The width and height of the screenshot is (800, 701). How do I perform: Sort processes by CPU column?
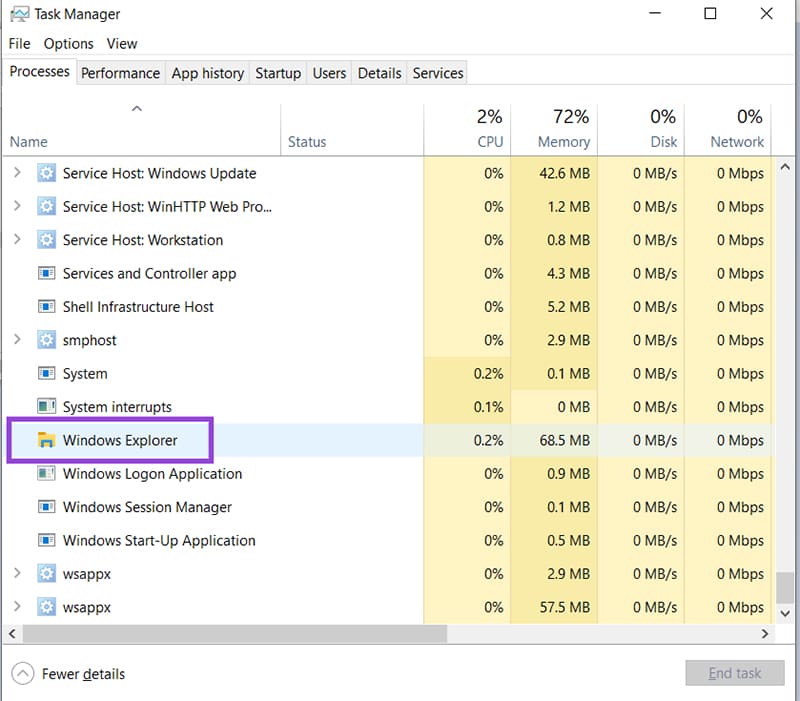467,130
